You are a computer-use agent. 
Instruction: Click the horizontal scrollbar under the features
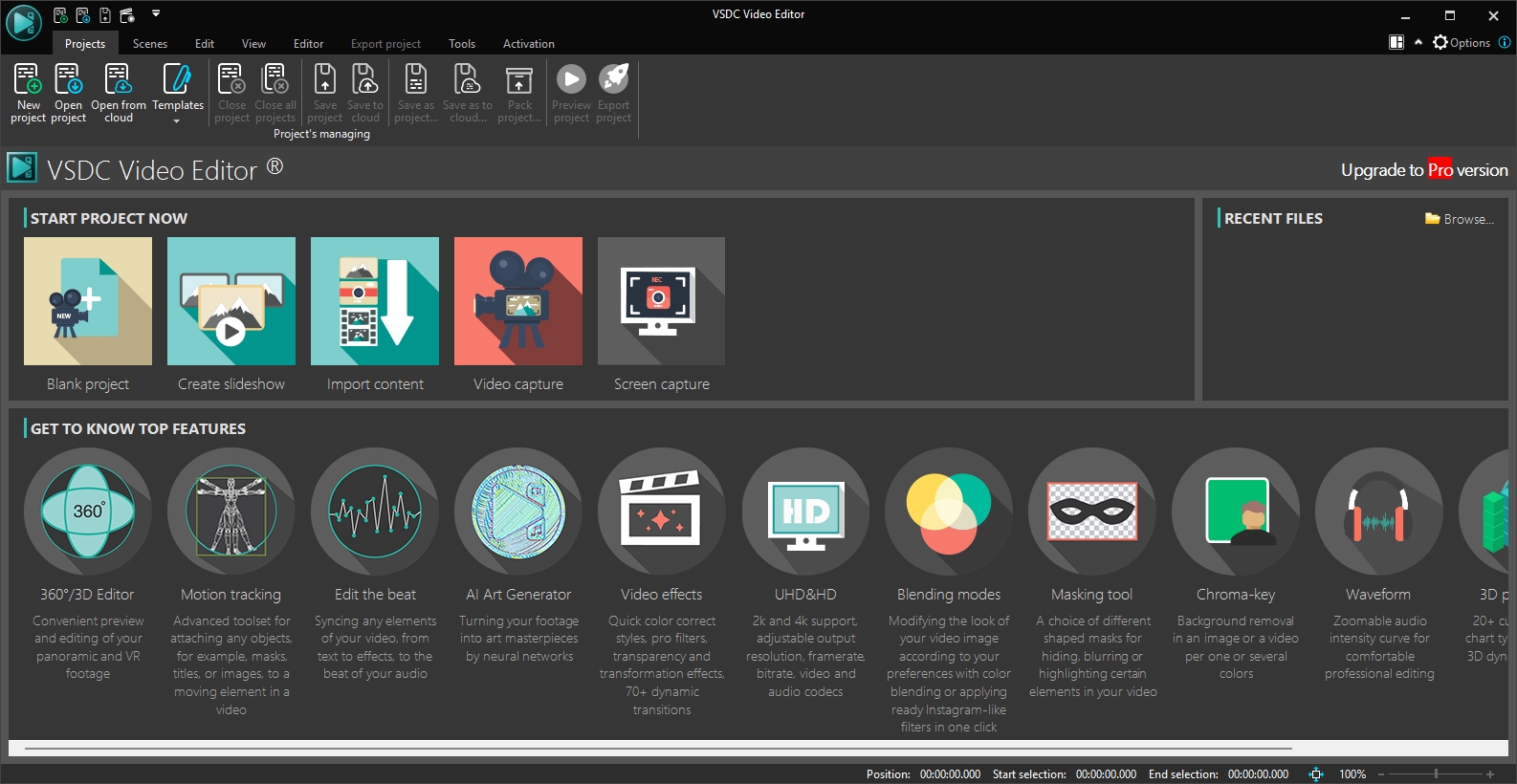[x=658, y=749]
